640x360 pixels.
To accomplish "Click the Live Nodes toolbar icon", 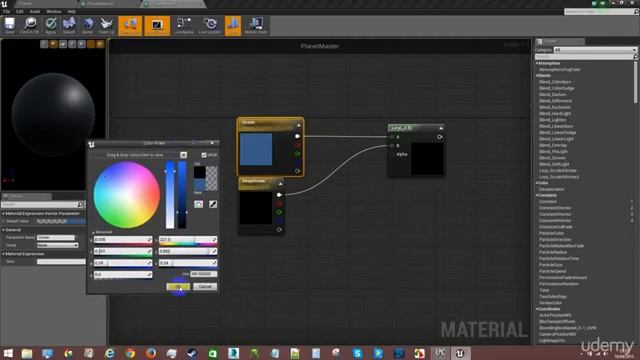I will pyautogui.click(x=183, y=25).
